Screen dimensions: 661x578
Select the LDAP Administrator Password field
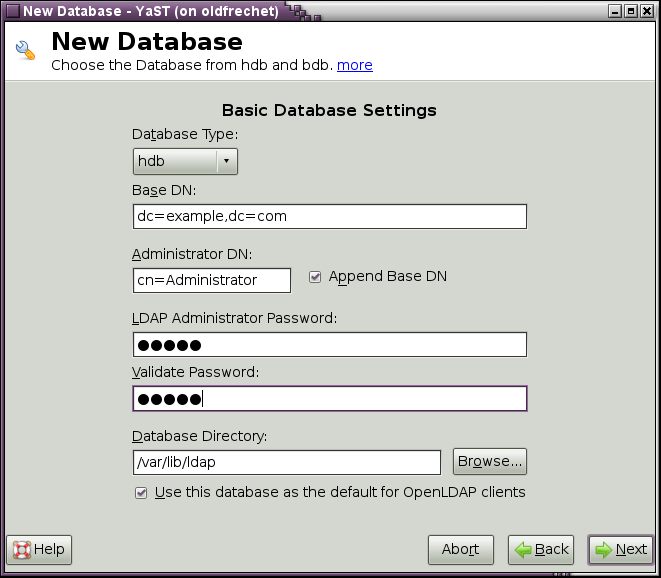coord(329,345)
